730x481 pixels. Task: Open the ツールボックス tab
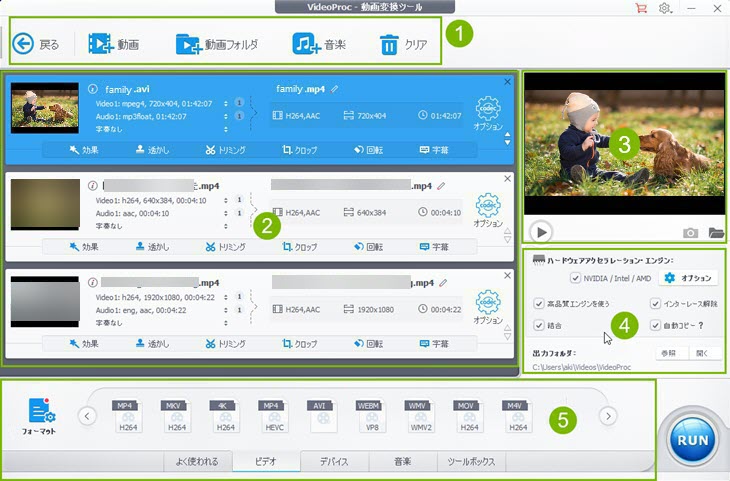point(471,461)
